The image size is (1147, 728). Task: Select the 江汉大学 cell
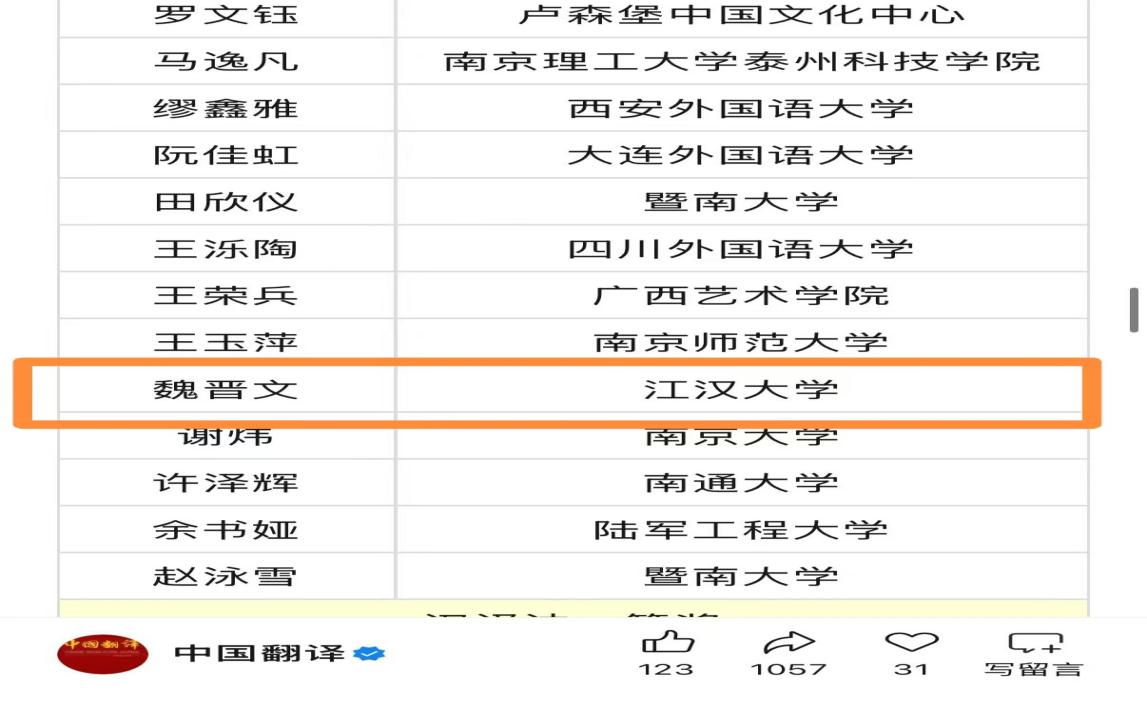pyautogui.click(x=741, y=389)
